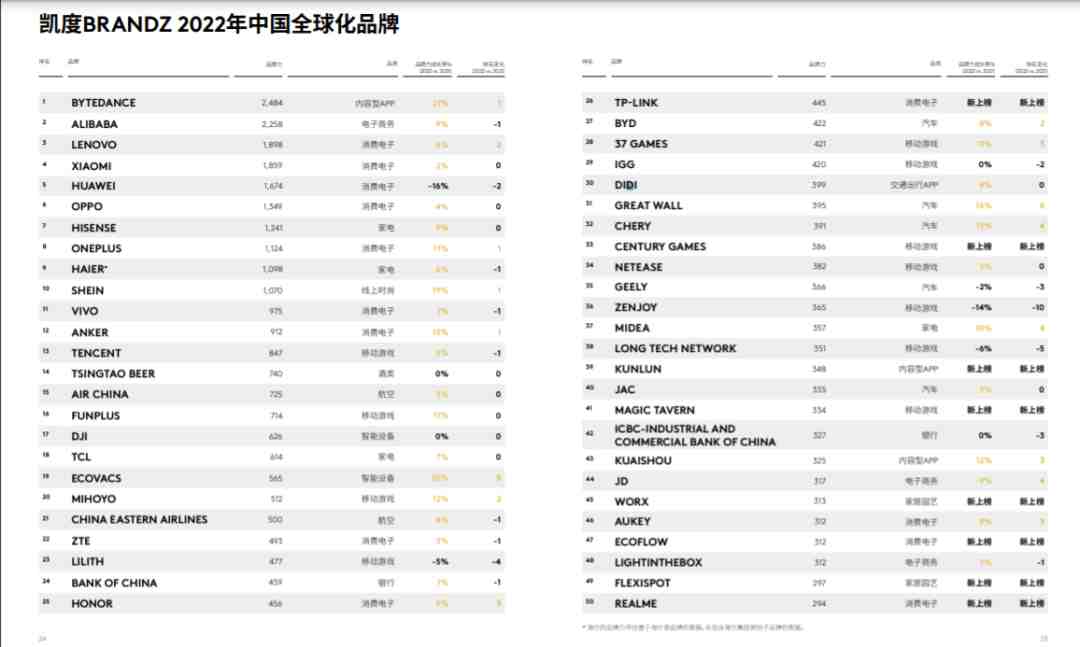Select VIVO brand name
The width and height of the screenshot is (1080, 647).
pos(85,311)
